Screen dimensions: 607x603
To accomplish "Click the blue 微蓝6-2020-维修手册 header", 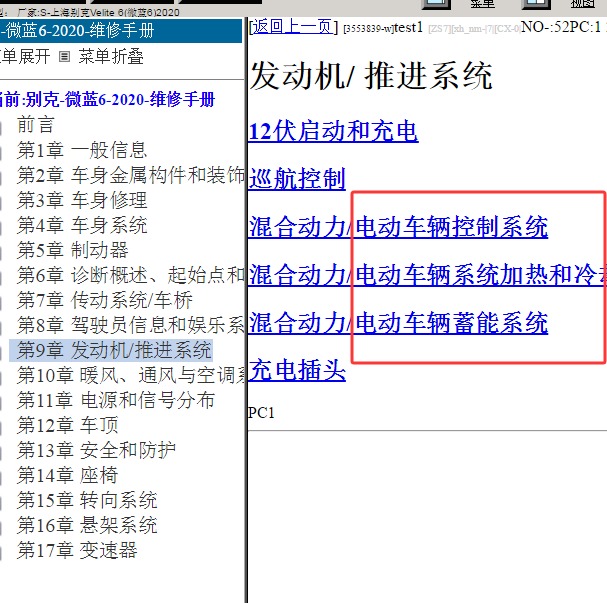I will [x=121, y=31].
